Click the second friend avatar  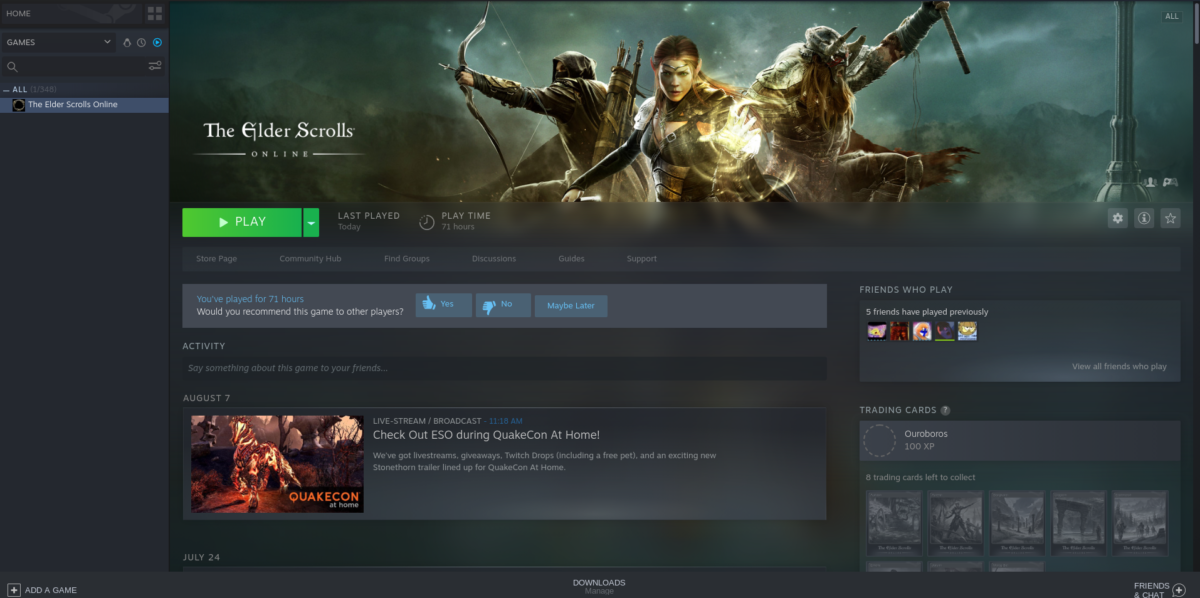(899, 331)
